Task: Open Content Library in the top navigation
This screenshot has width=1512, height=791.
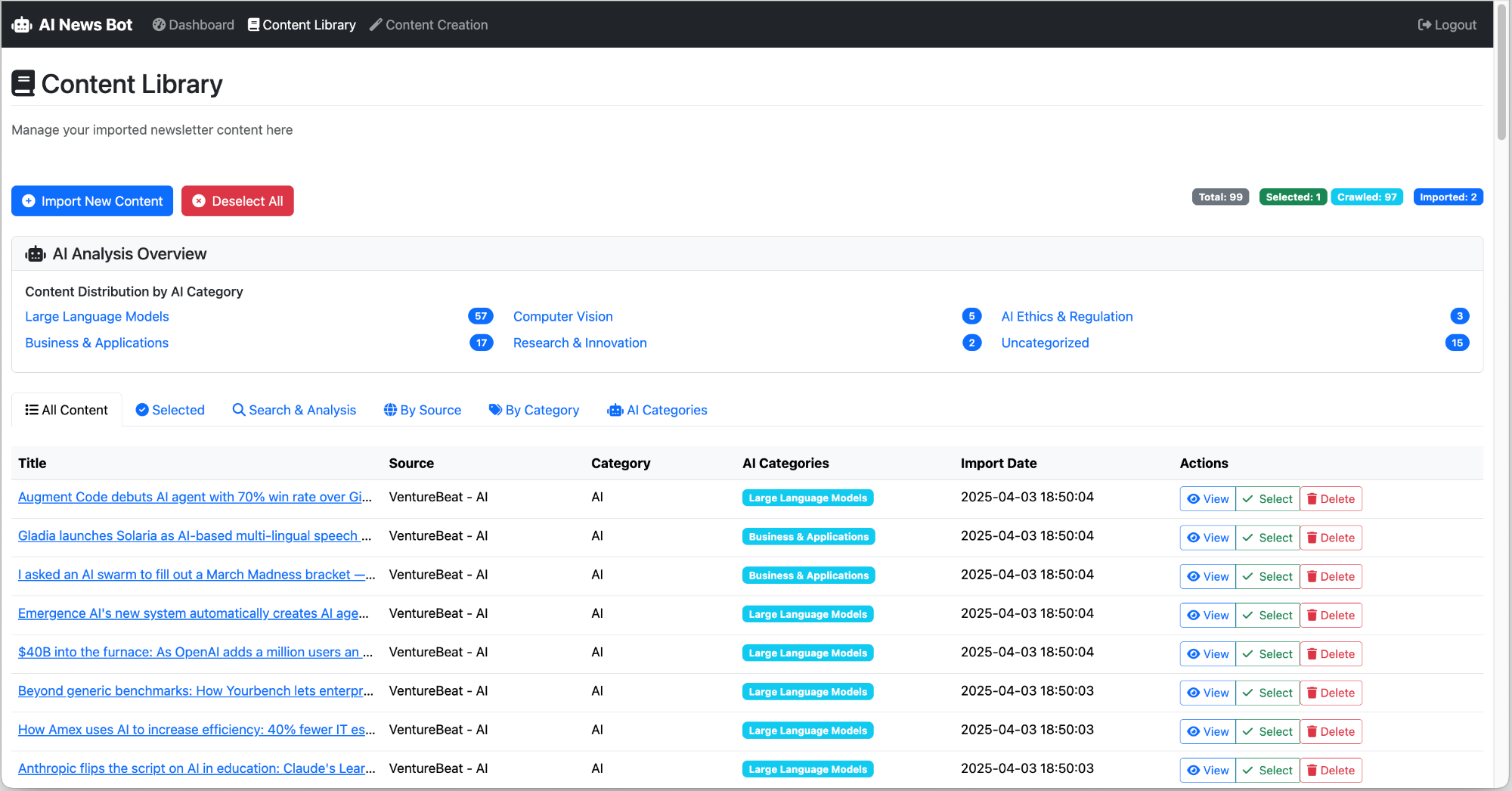Action: 302,25
